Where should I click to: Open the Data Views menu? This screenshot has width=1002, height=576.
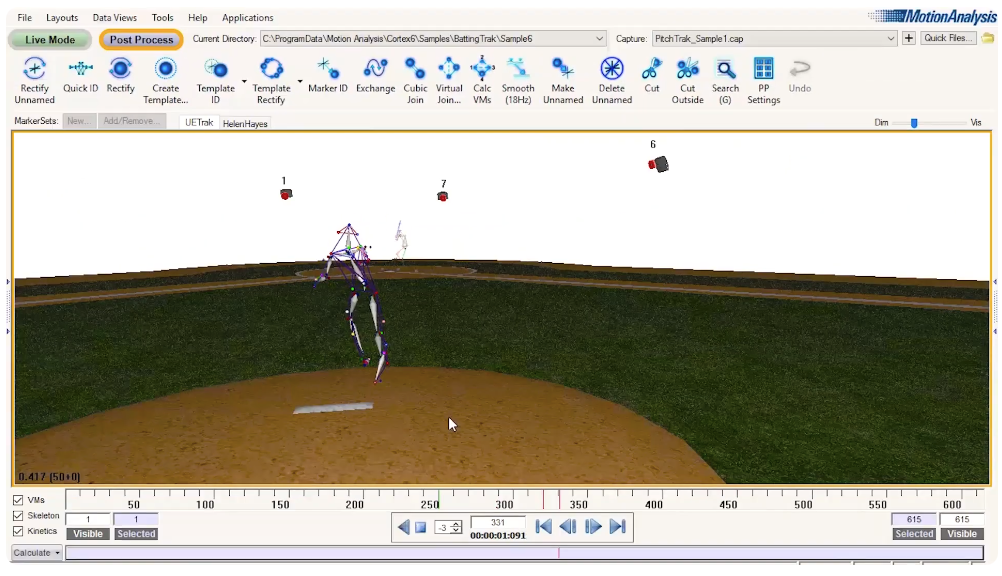pyautogui.click(x=113, y=17)
